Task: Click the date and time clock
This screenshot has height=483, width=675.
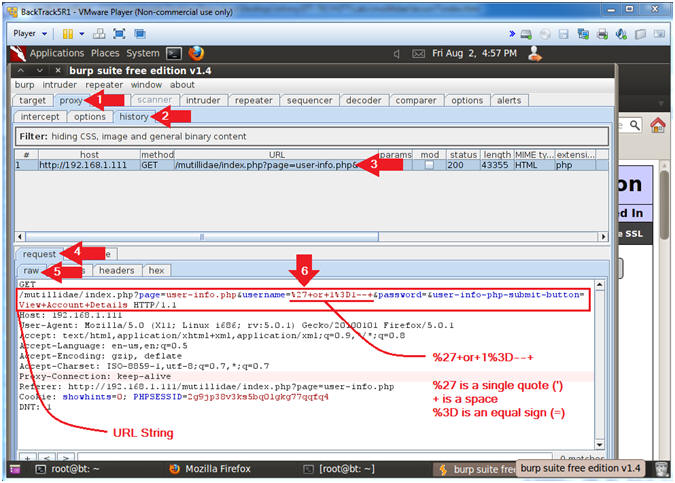Action: click(x=474, y=53)
